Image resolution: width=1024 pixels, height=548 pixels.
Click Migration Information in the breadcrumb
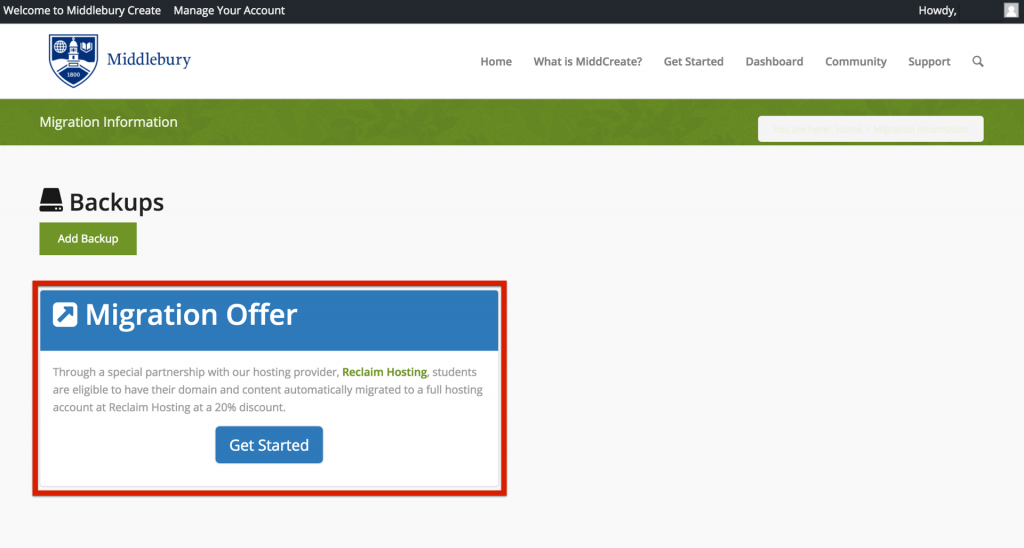tap(920, 129)
